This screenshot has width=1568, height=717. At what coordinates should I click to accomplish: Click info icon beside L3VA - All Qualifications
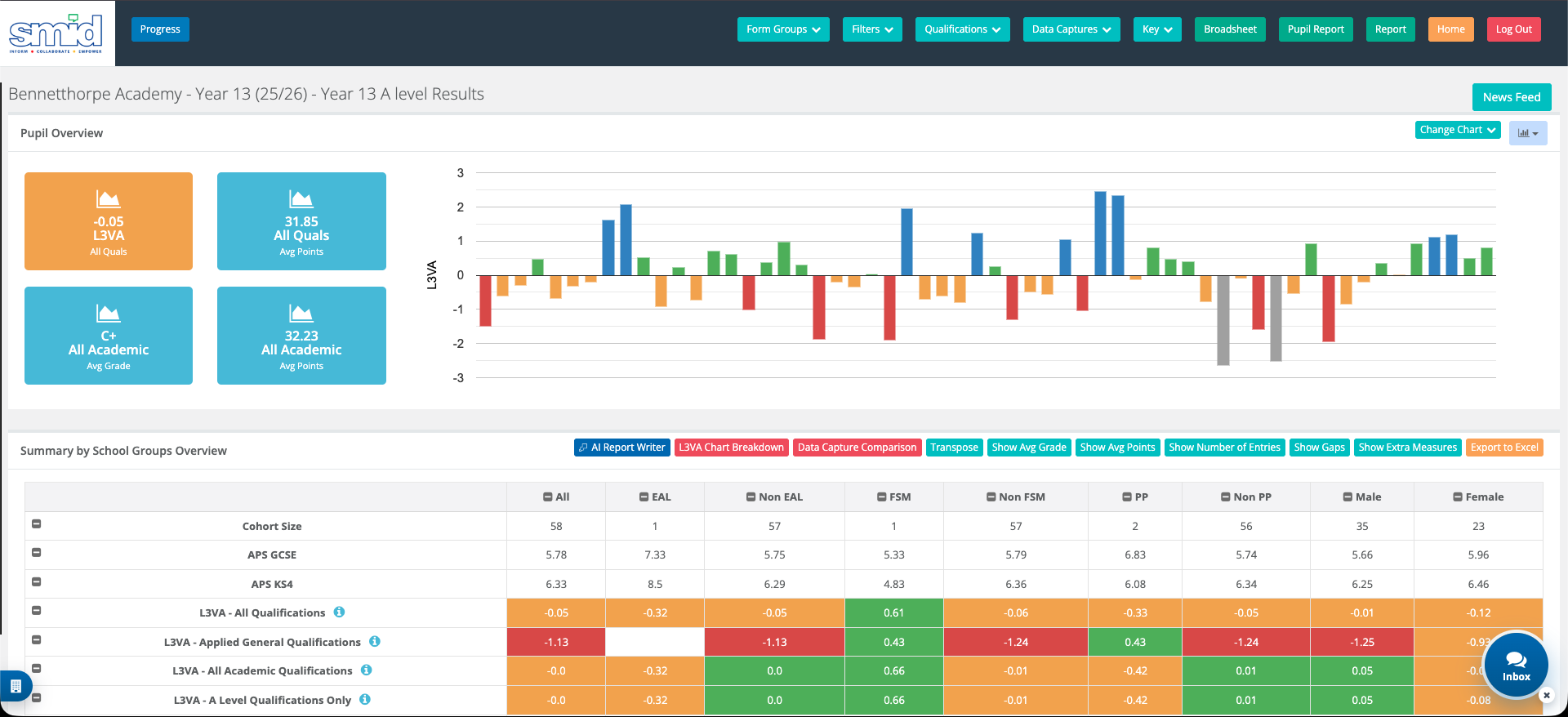pos(339,612)
